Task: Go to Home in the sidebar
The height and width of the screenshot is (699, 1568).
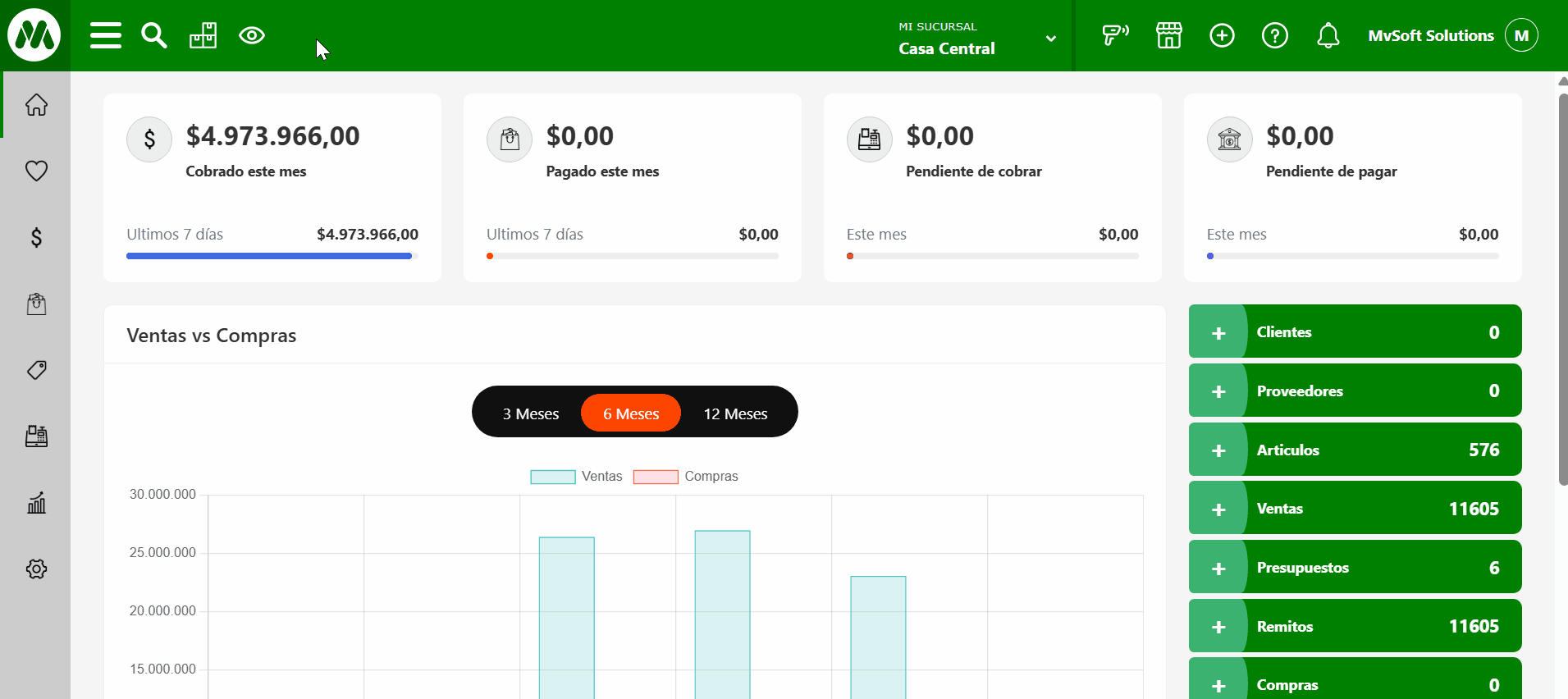Action: point(36,105)
